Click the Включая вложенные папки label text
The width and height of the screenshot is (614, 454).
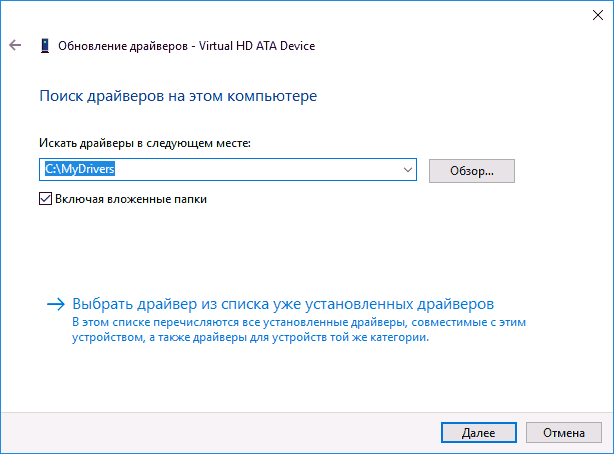[131, 199]
